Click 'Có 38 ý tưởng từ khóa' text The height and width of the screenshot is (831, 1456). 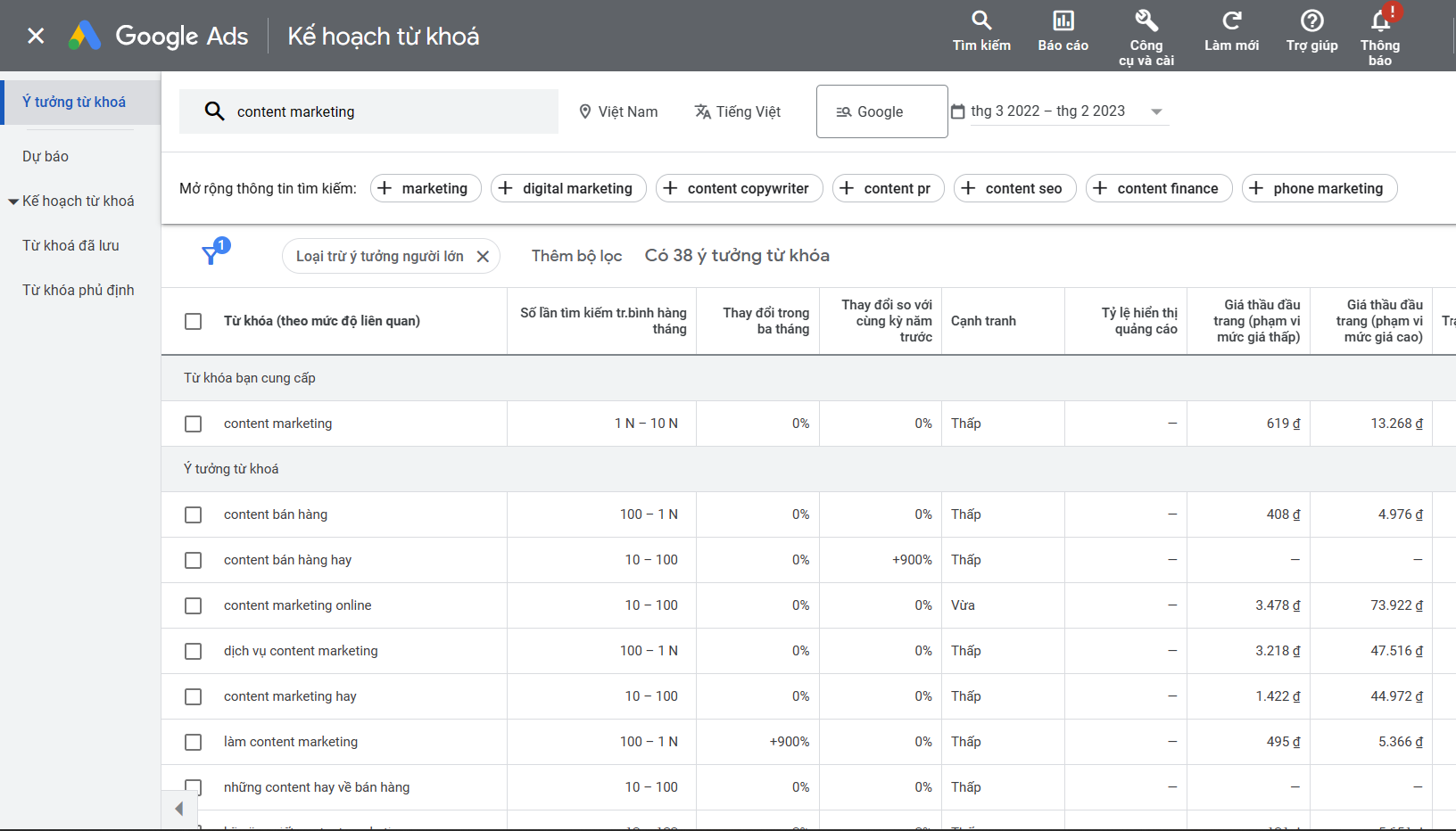(x=737, y=256)
